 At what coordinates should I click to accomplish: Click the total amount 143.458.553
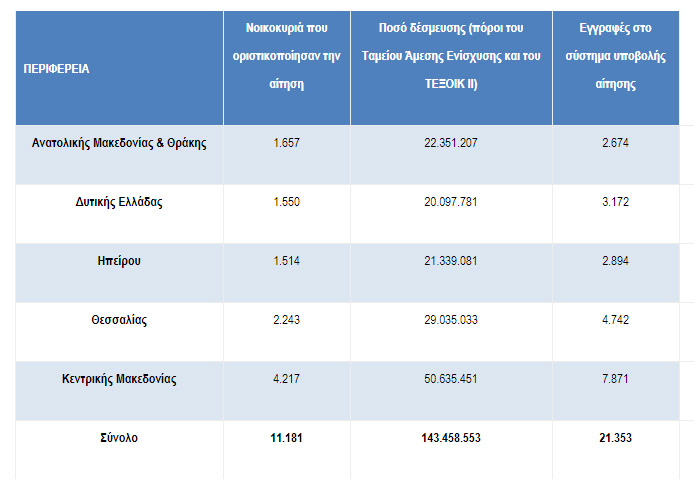451,438
